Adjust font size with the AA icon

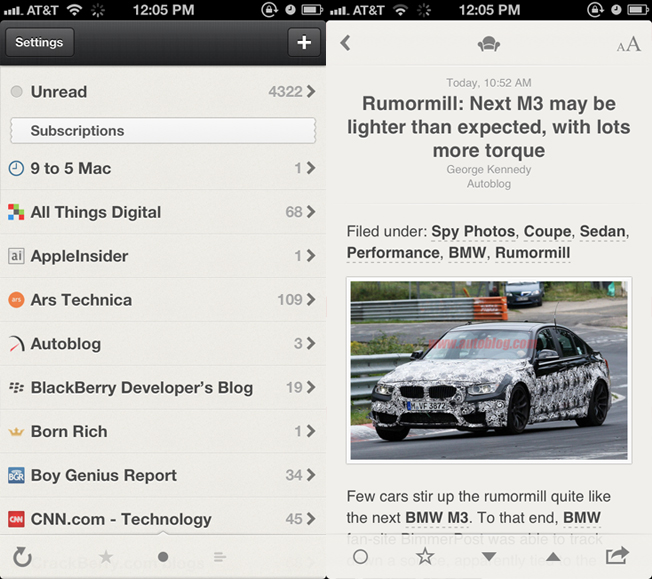click(x=628, y=44)
